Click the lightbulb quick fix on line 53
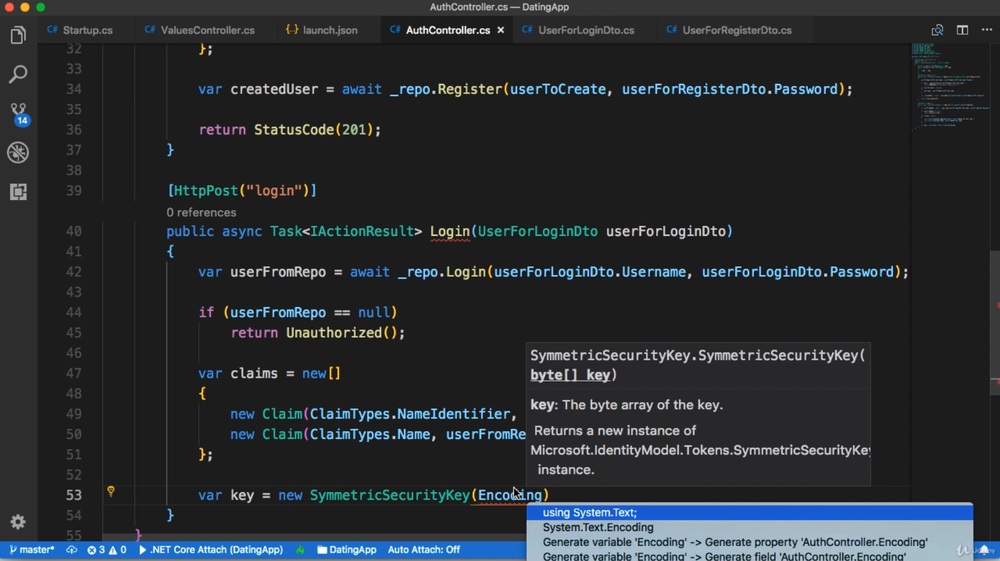Screen dimensions: 1000x561 (x=111, y=492)
